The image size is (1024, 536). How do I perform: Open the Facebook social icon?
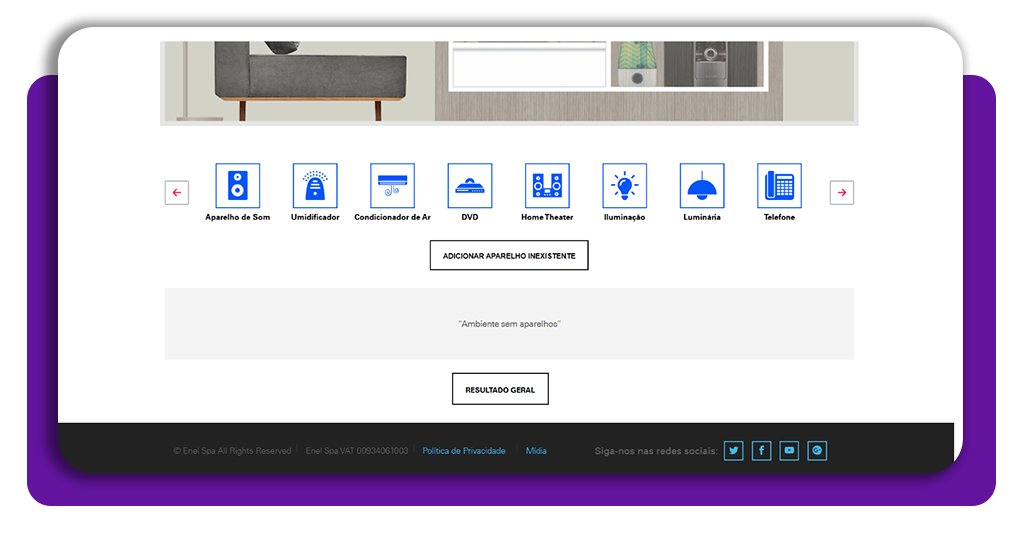point(762,451)
